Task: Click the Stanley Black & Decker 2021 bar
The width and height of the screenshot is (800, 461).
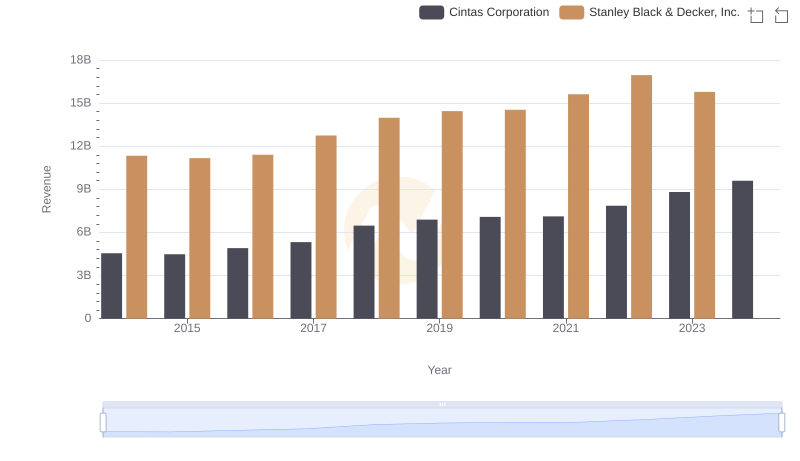Action: pos(579,207)
